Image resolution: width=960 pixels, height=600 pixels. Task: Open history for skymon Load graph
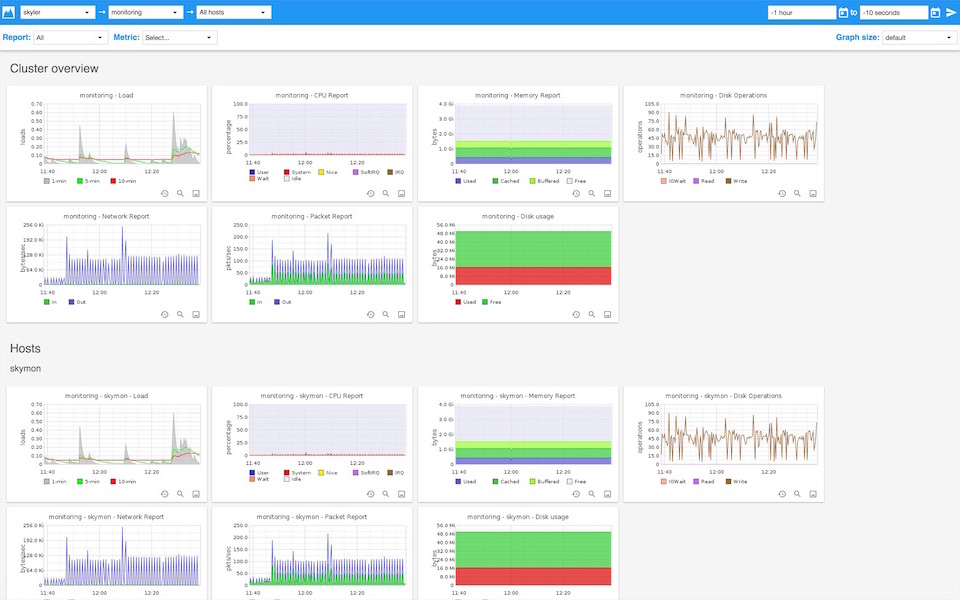click(x=165, y=494)
